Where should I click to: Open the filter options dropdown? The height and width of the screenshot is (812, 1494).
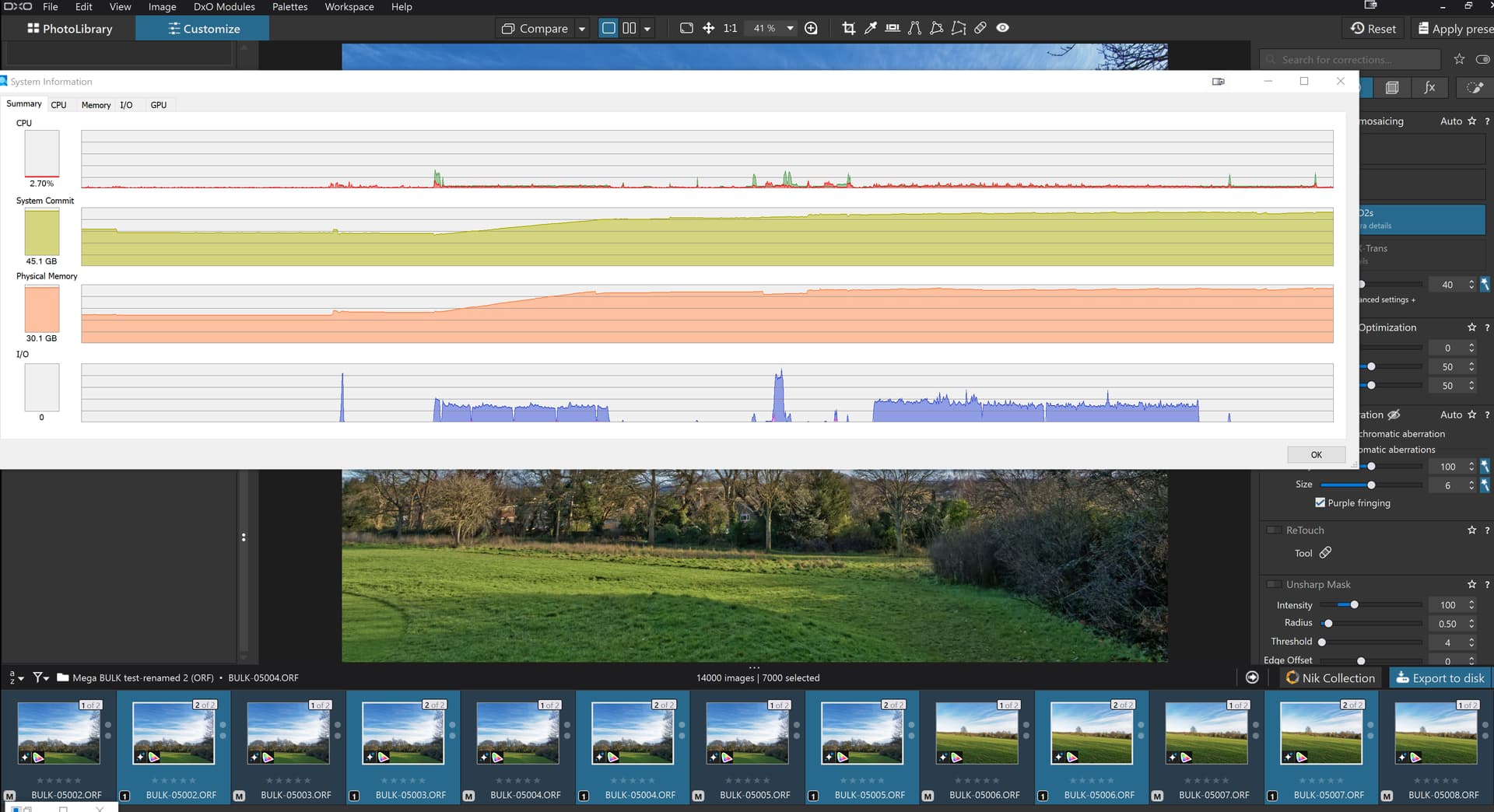41,678
